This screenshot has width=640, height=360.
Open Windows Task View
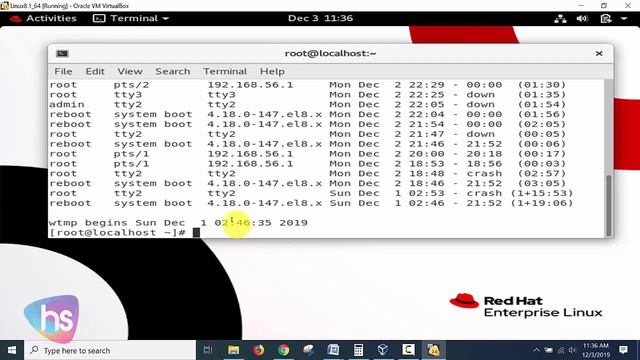pyautogui.click(x=208, y=350)
